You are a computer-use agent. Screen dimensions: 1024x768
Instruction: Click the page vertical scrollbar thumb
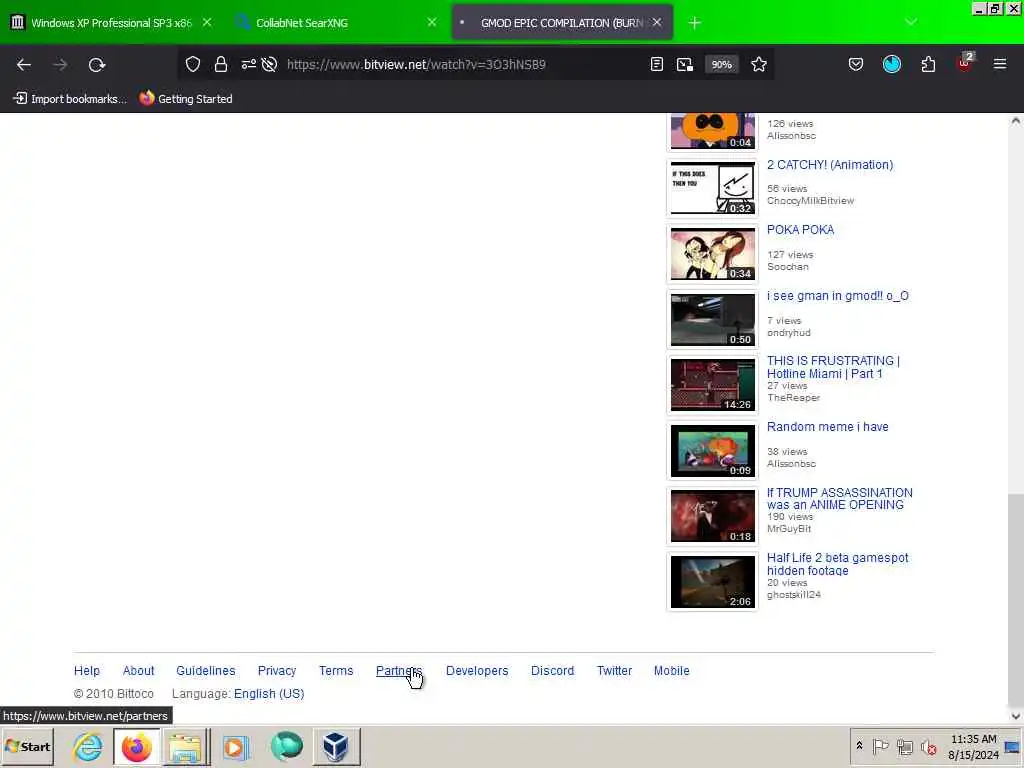click(x=1016, y=599)
